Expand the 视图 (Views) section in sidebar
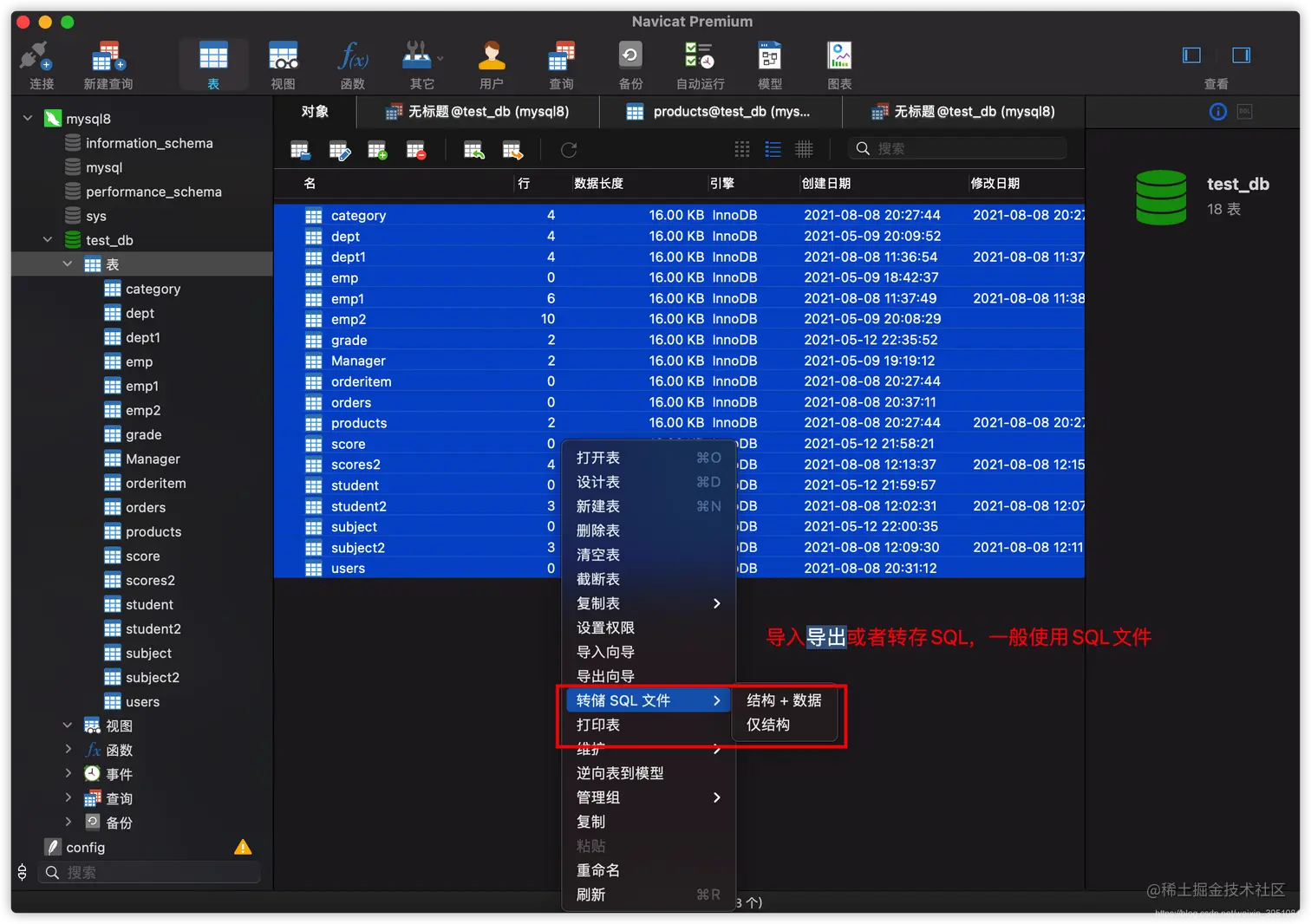Viewport: 1311px width, 924px height. (x=68, y=726)
